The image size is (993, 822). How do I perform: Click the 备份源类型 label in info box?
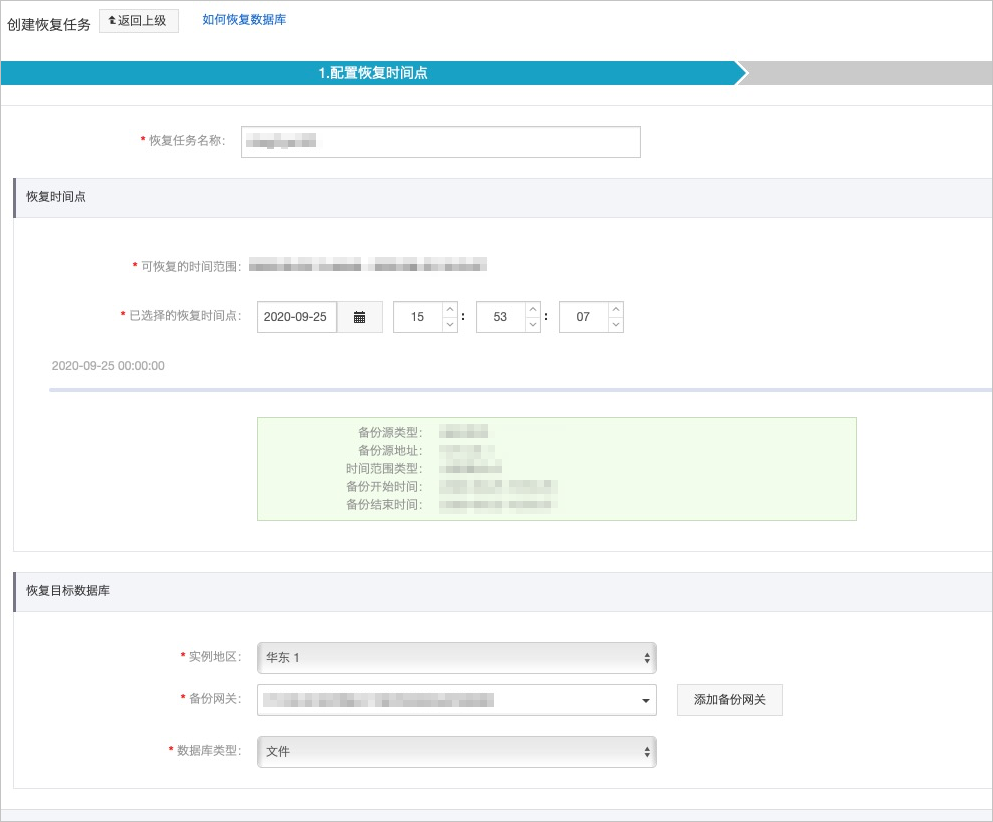tap(389, 433)
